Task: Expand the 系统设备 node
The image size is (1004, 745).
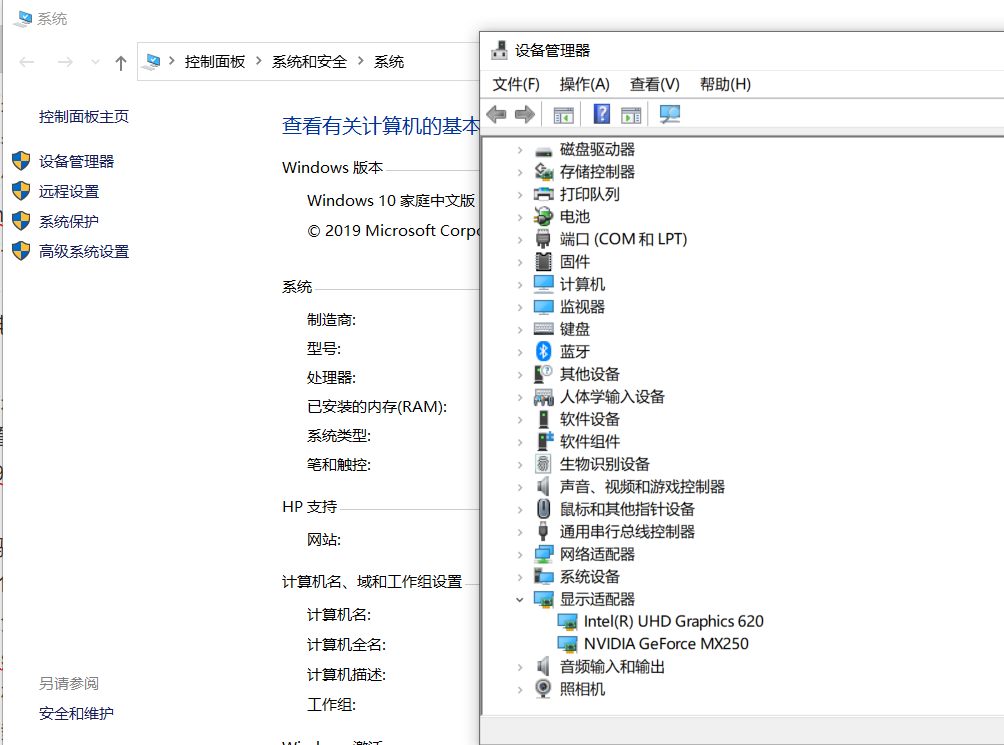Action: 520,577
